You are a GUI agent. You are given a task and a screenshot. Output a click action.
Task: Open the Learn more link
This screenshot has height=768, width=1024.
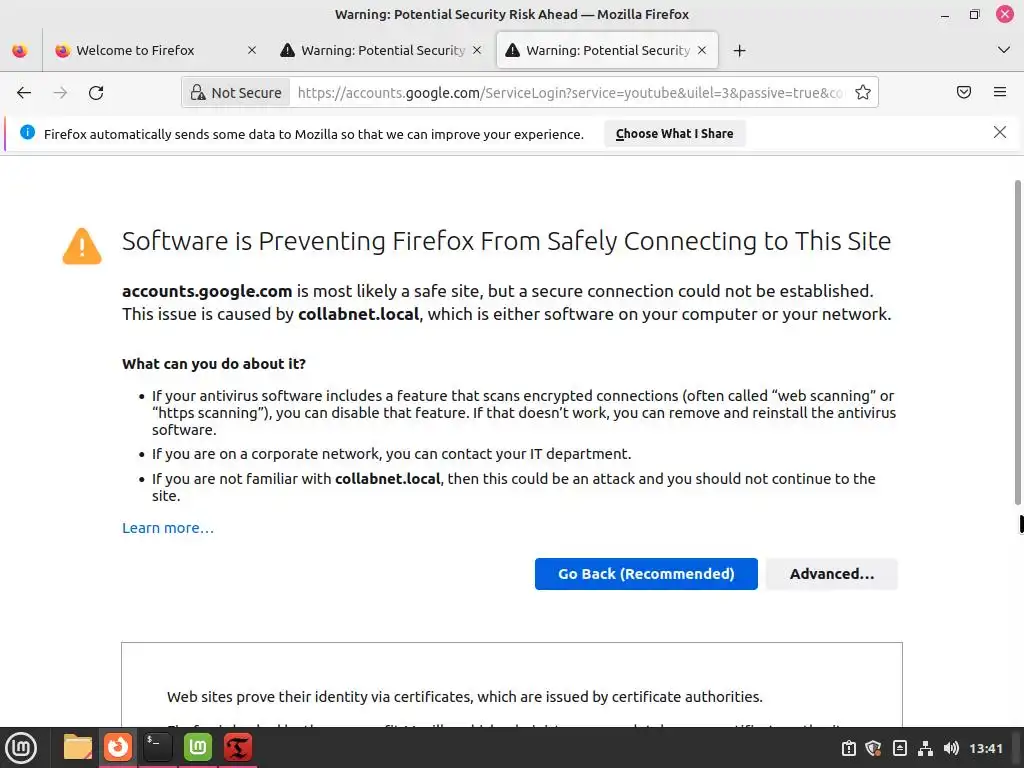[x=168, y=528]
